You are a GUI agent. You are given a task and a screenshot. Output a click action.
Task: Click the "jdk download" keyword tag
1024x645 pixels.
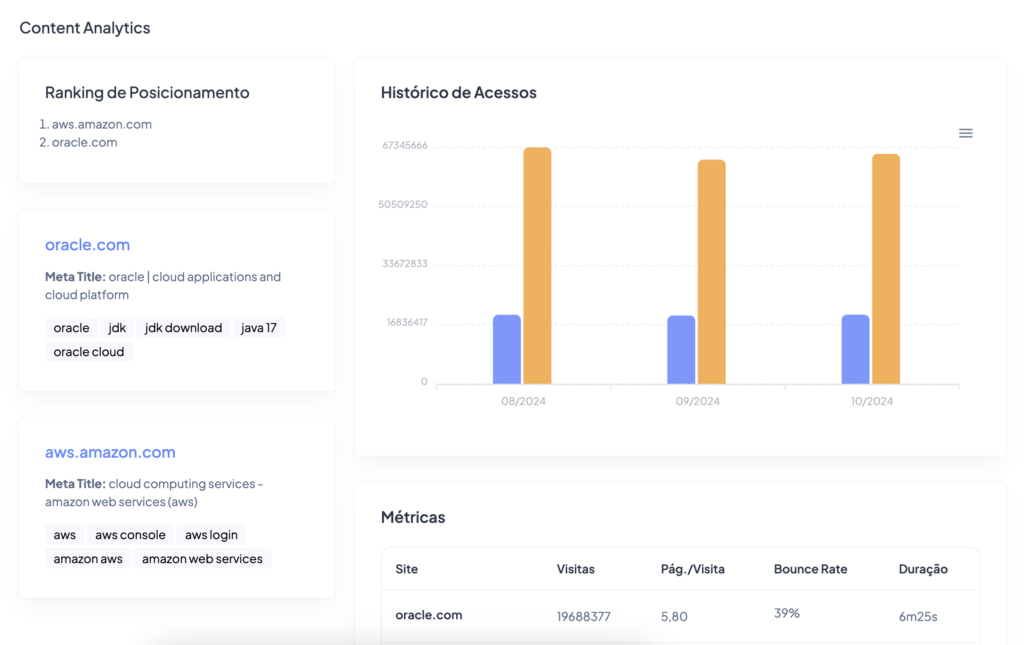(x=183, y=327)
